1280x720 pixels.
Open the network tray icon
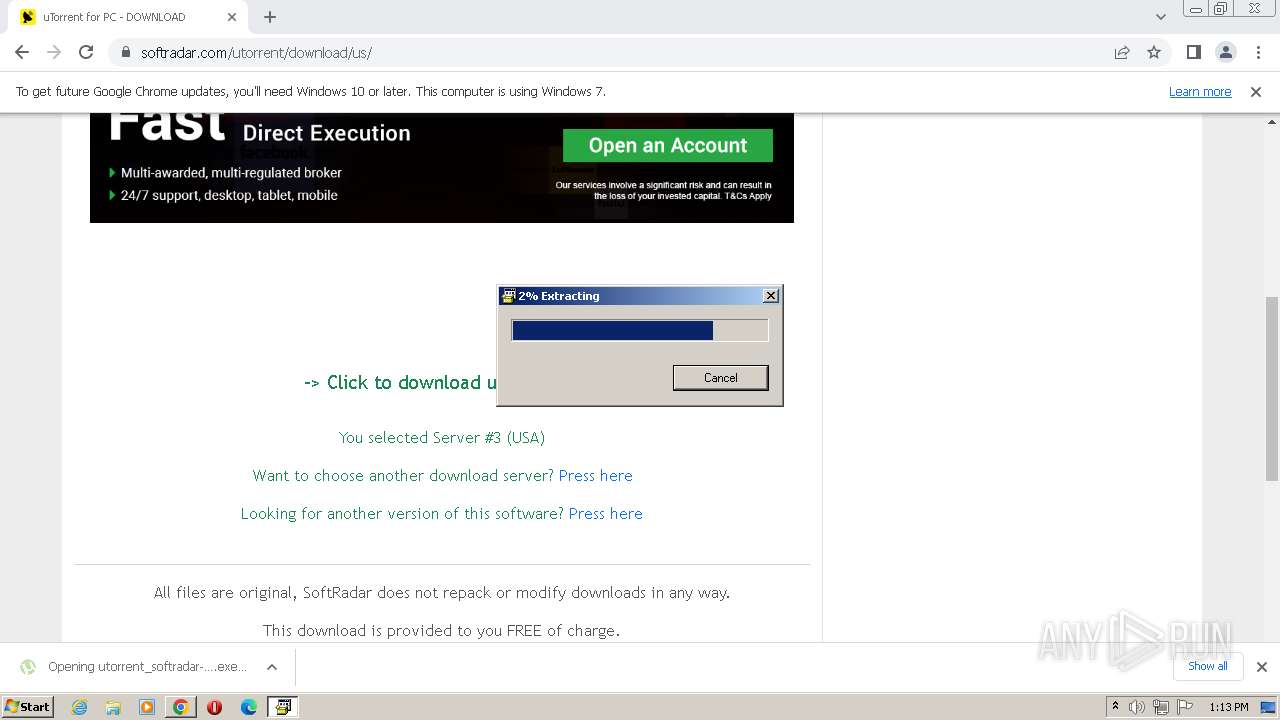tap(1160, 707)
